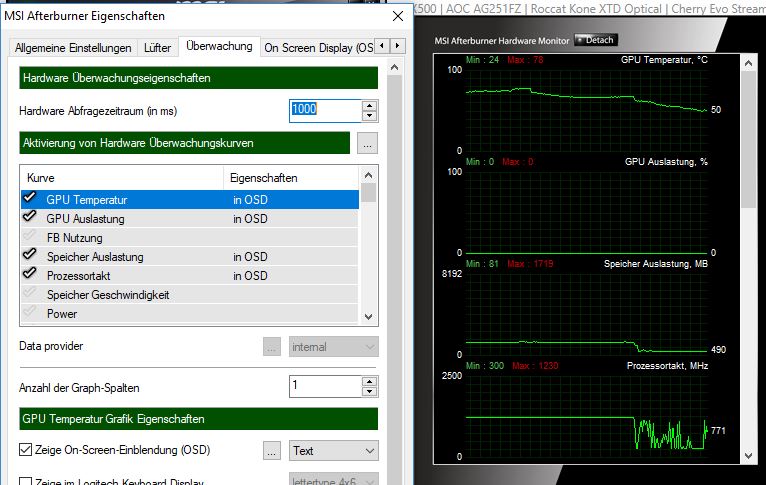Click the Hardware Monitor's vertical scrollbar thumb
This screenshot has width=766, height=485.
748,140
